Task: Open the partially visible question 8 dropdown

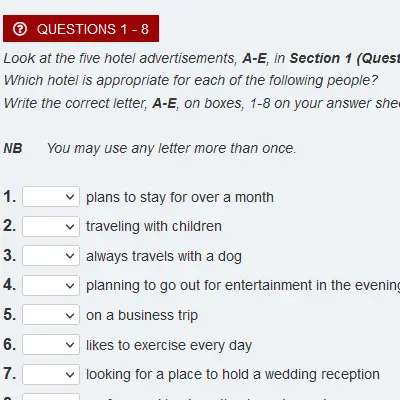Action: click(x=51, y=397)
